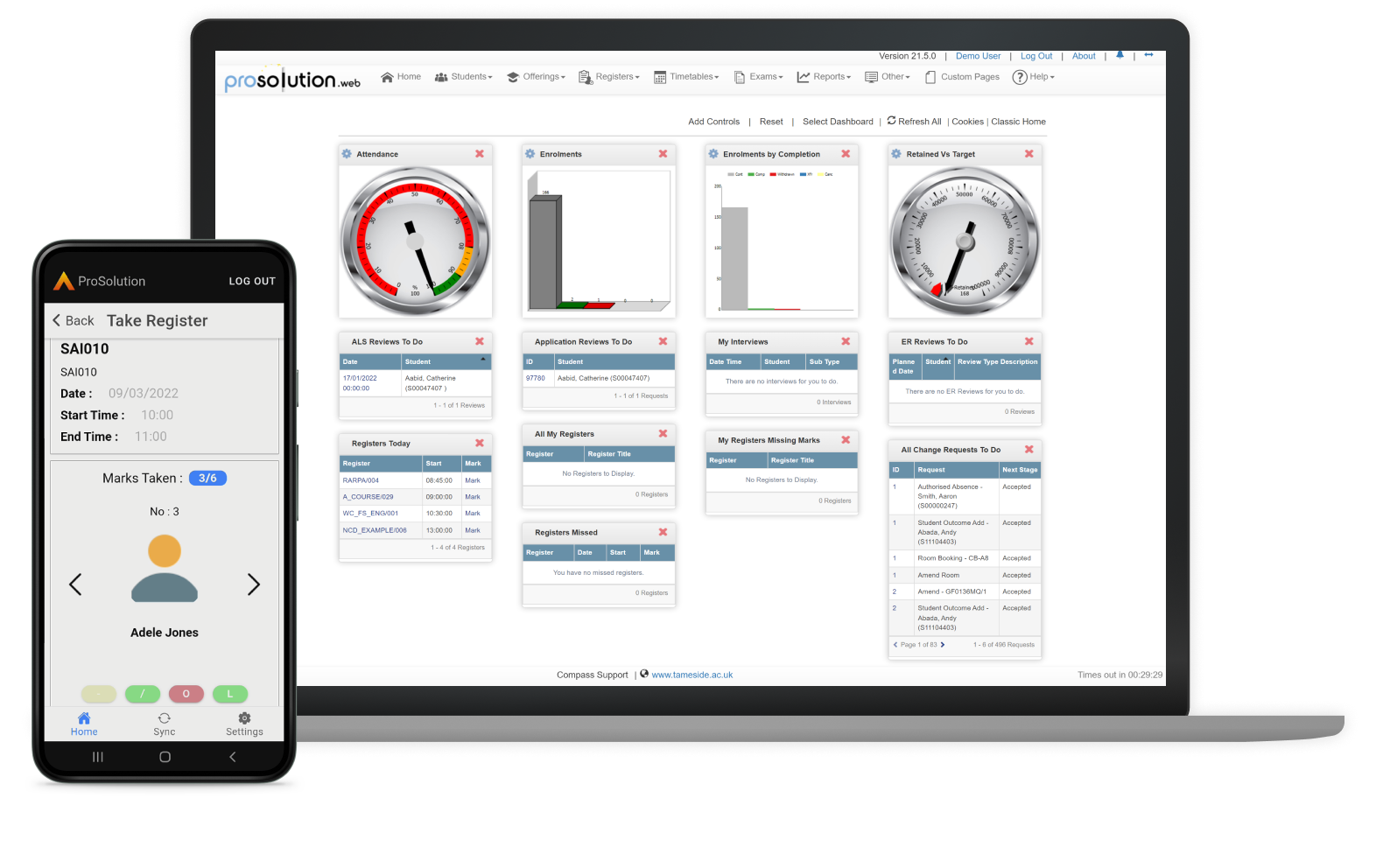1376x868 pixels.
Task: Click the notification bell icon
Action: coord(1120,55)
